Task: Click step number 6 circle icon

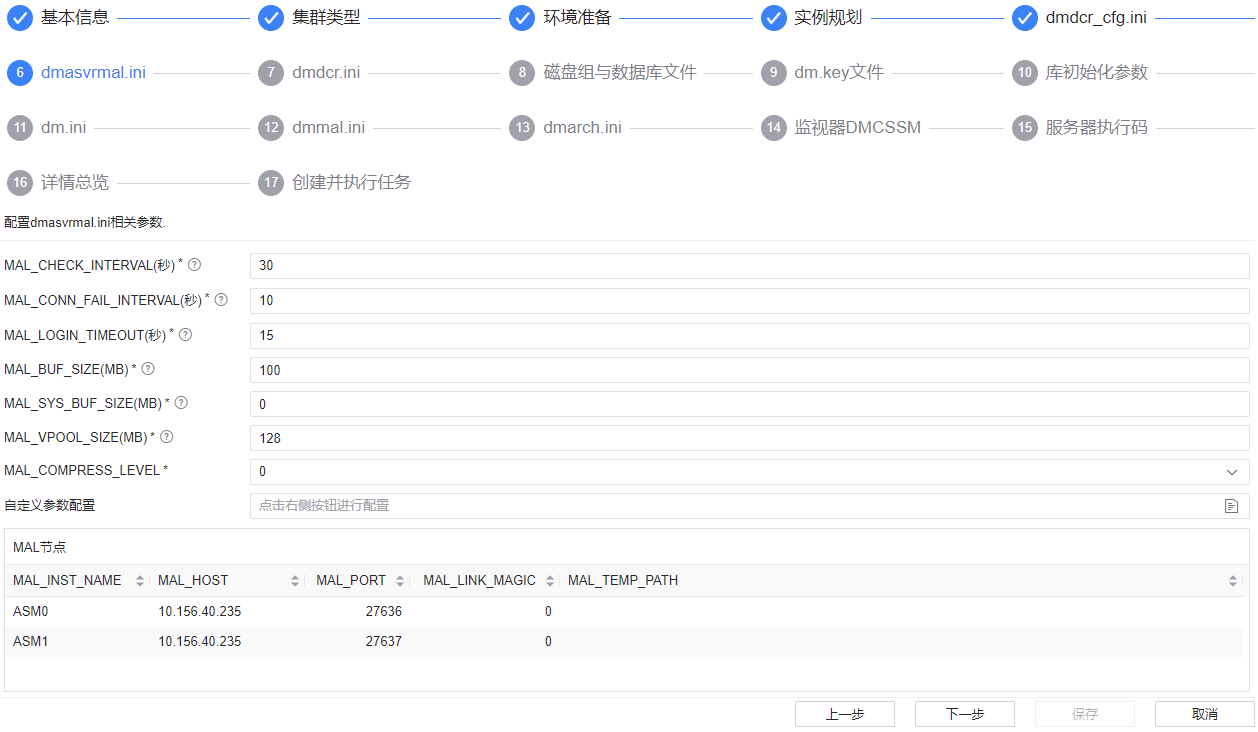Action: 19,73
